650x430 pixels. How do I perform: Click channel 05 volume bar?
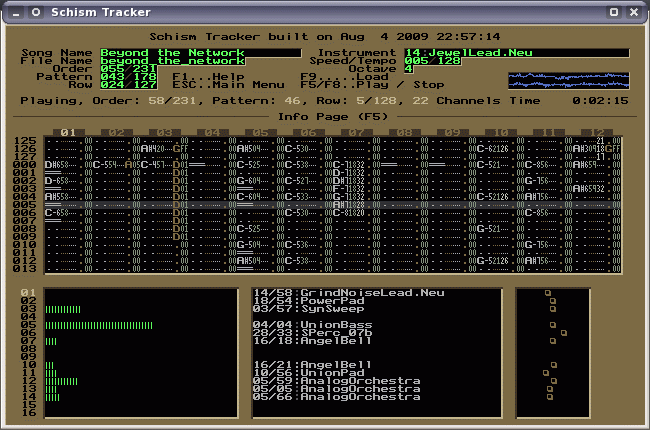98,325
